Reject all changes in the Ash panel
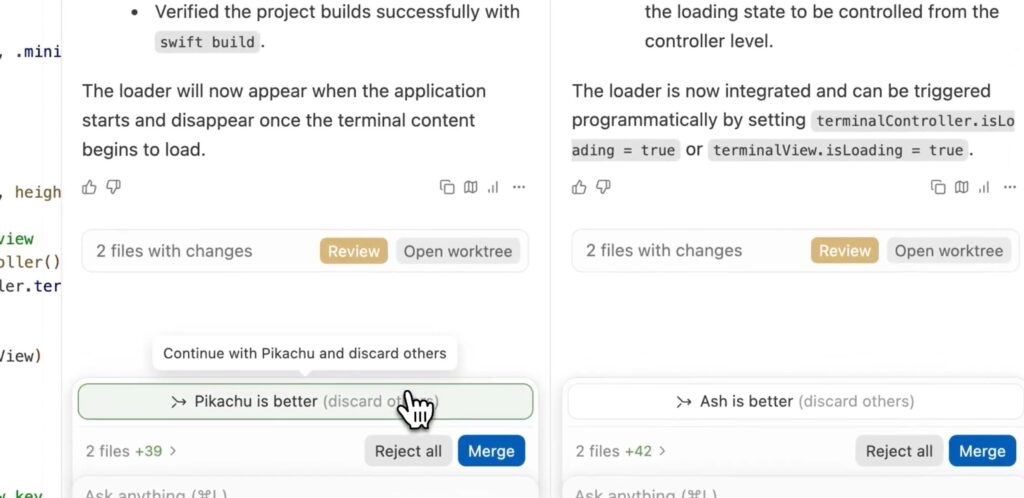 pyautogui.click(x=899, y=451)
